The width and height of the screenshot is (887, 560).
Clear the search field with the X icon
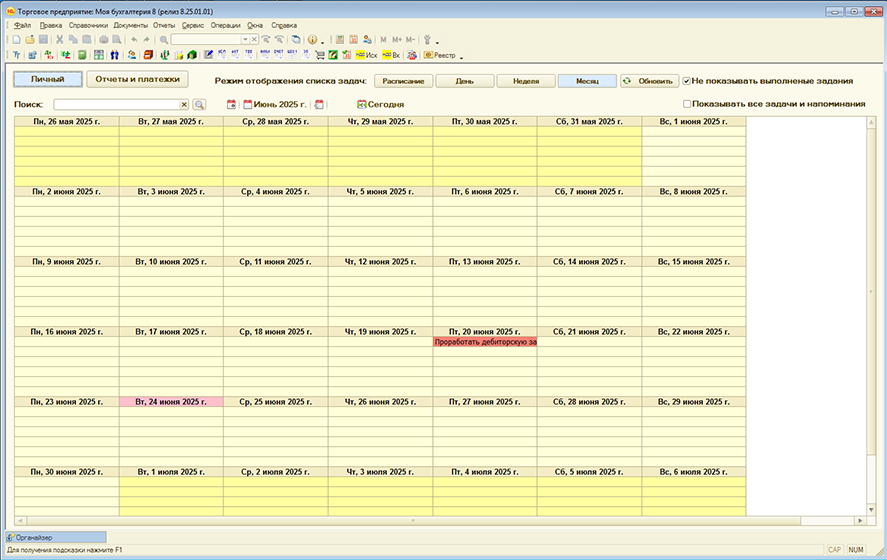click(184, 104)
